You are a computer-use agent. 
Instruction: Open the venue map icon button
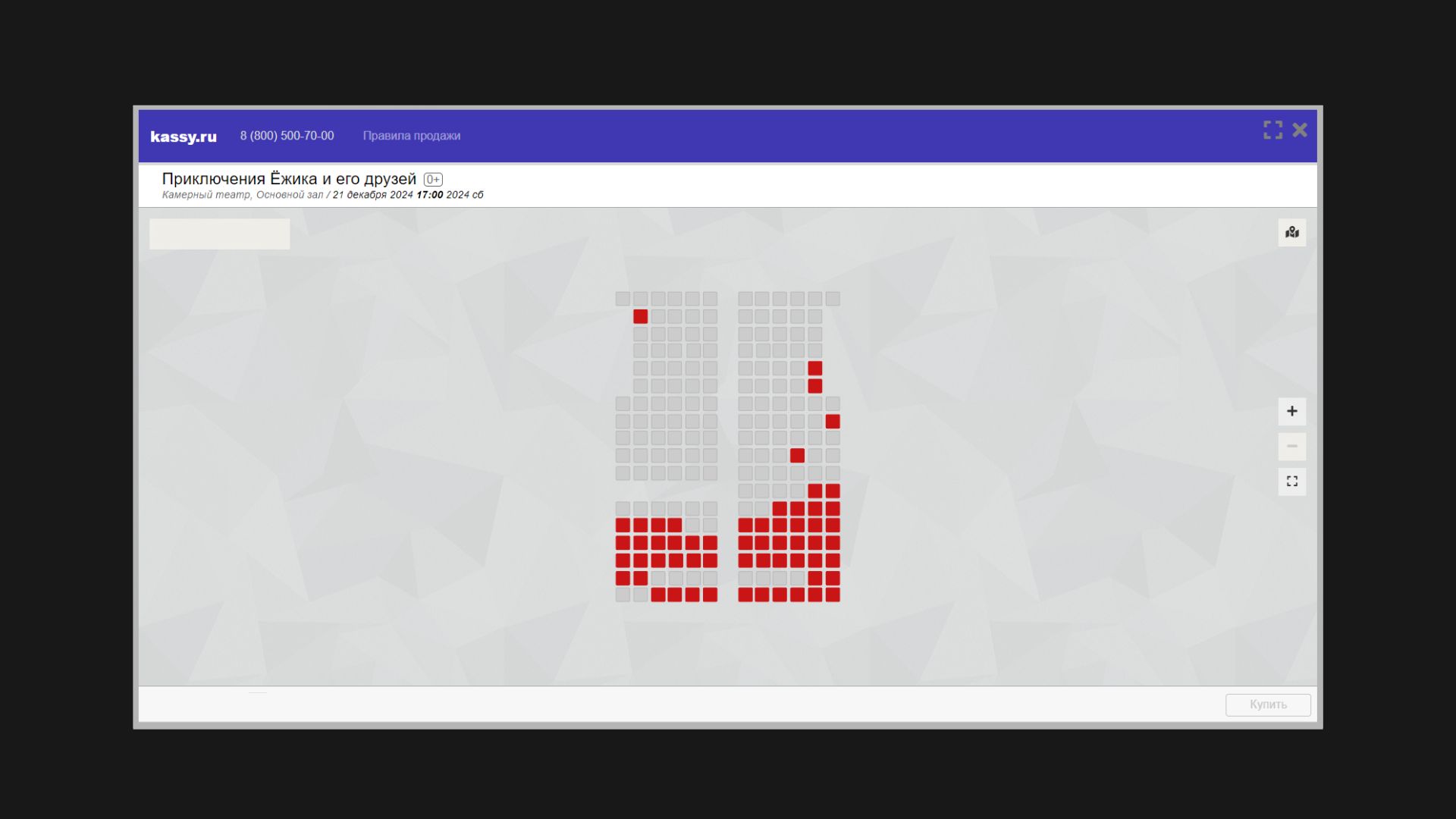pos(1291,233)
